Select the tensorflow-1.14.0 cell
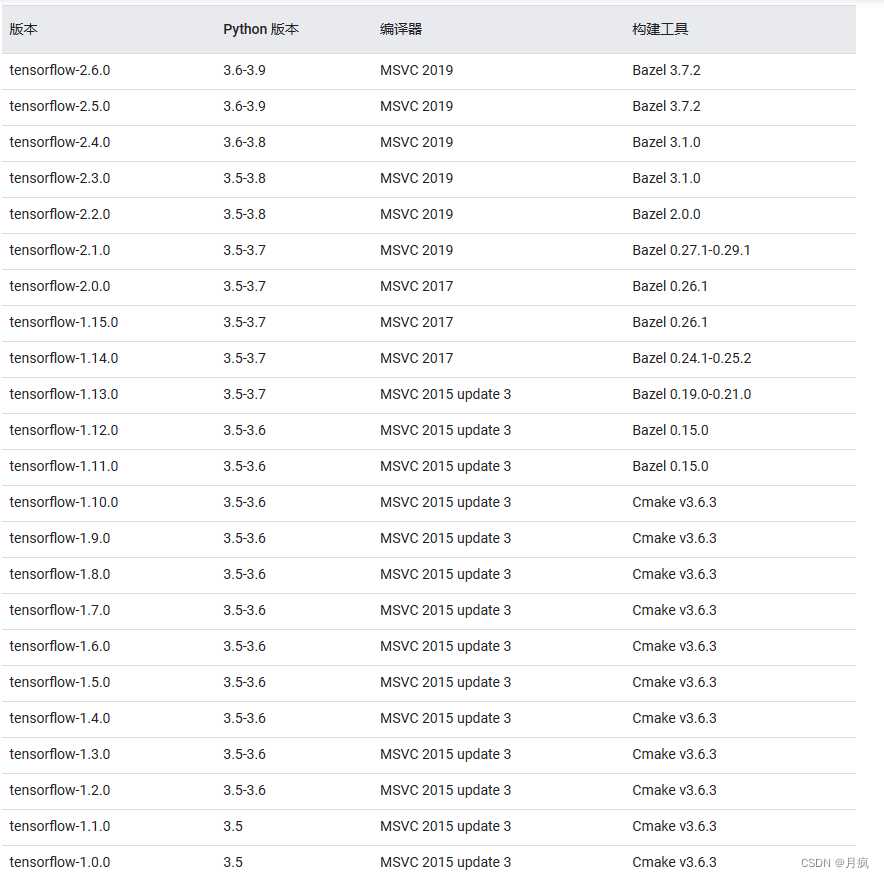 [x=64, y=359]
